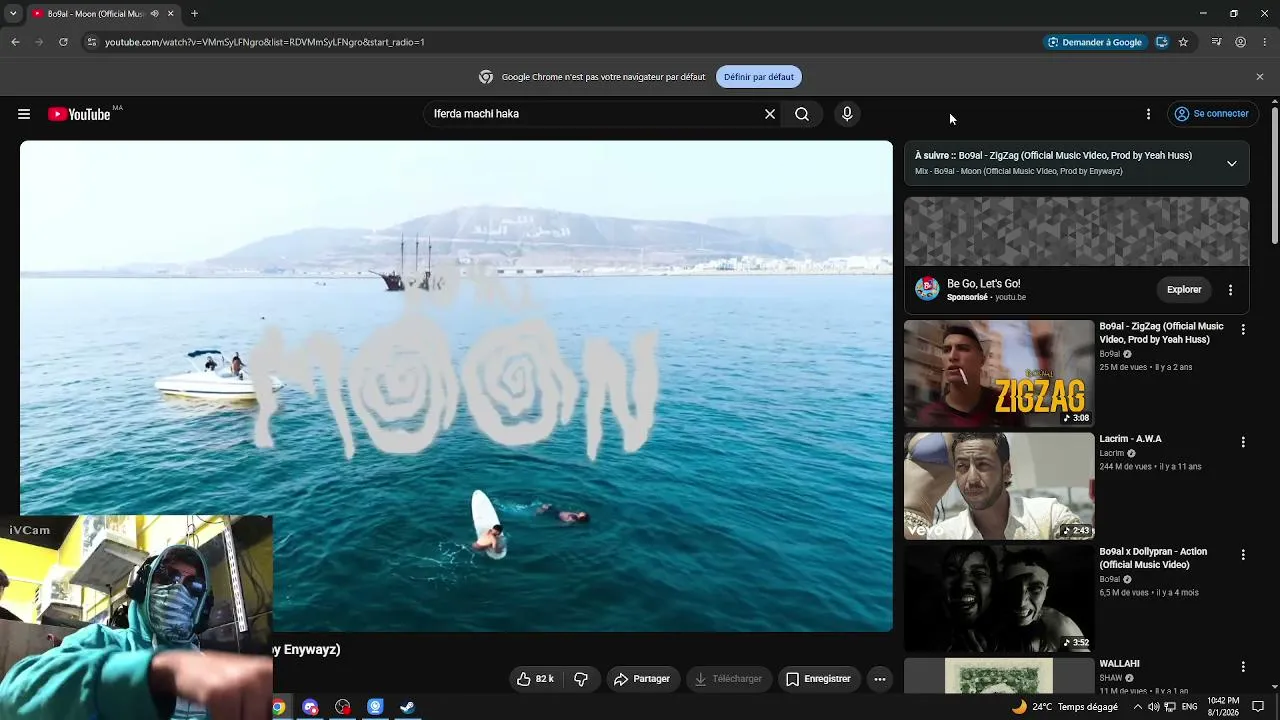Click the Moon video player
This screenshot has height=720, width=1280.
tap(456, 386)
